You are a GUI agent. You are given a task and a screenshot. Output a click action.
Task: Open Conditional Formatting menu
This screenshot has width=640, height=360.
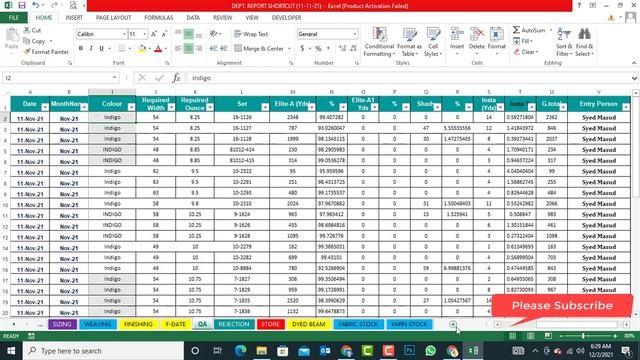pos(379,42)
